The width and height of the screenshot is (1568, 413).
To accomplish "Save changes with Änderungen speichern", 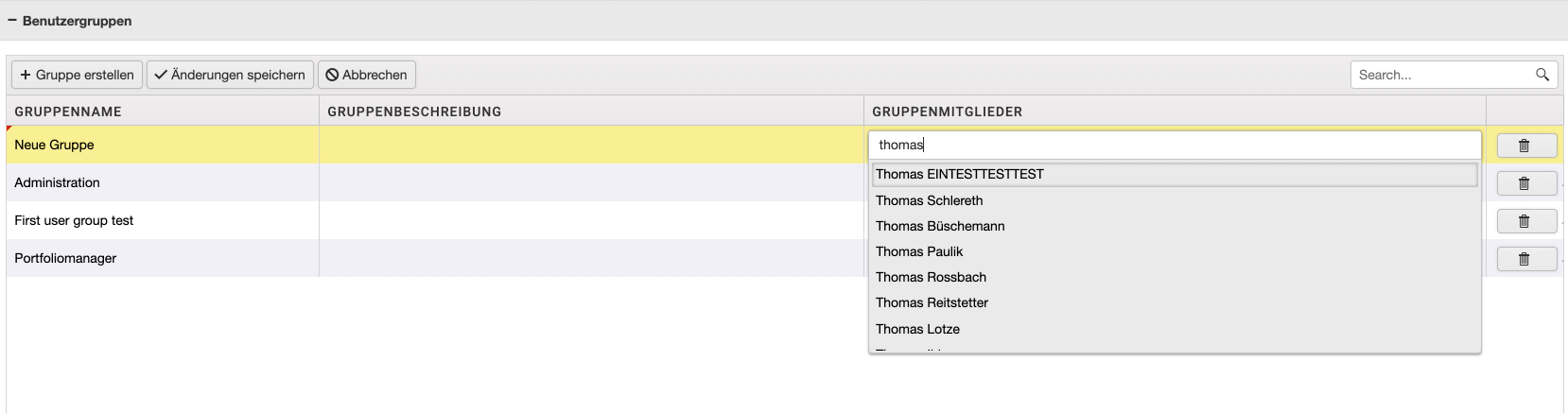I will [230, 75].
